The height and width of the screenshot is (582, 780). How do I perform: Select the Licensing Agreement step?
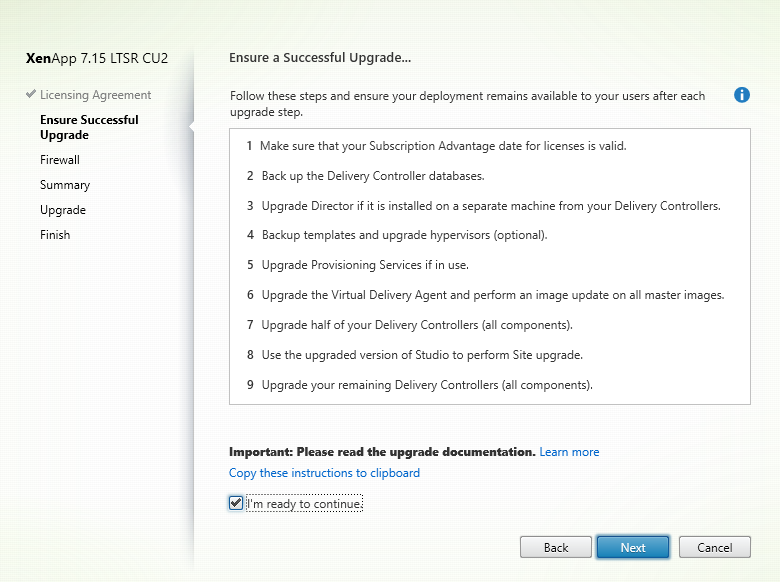(95, 95)
